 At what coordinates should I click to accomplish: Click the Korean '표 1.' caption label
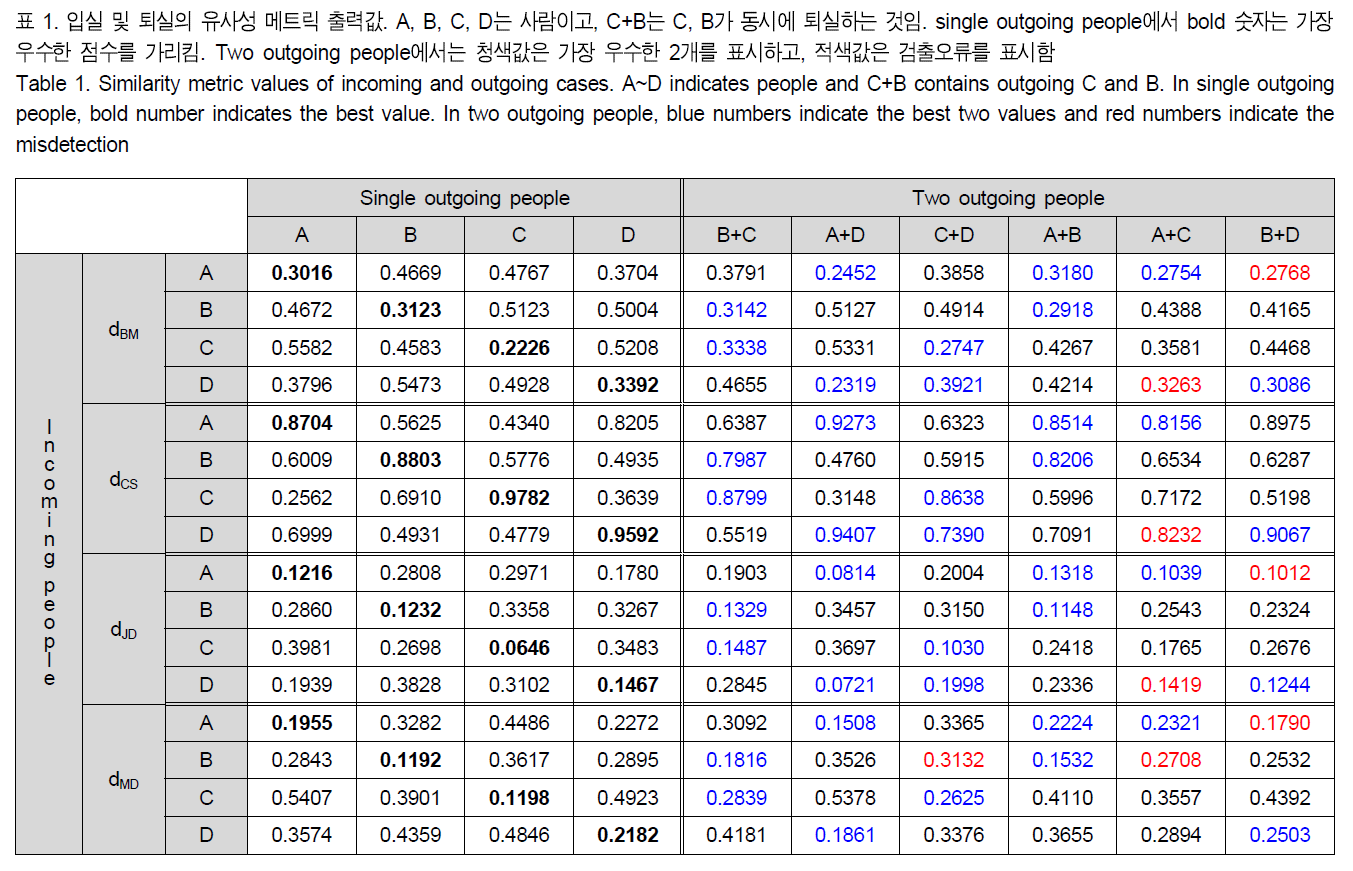pos(35,21)
